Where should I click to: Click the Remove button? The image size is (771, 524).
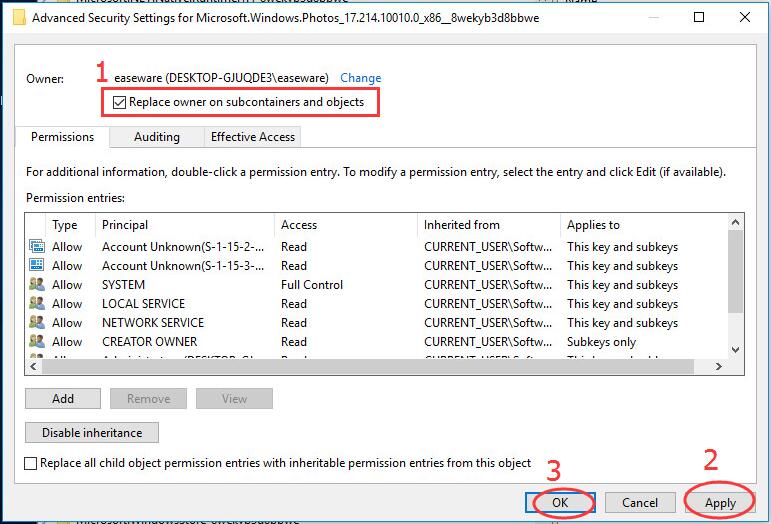(x=148, y=398)
